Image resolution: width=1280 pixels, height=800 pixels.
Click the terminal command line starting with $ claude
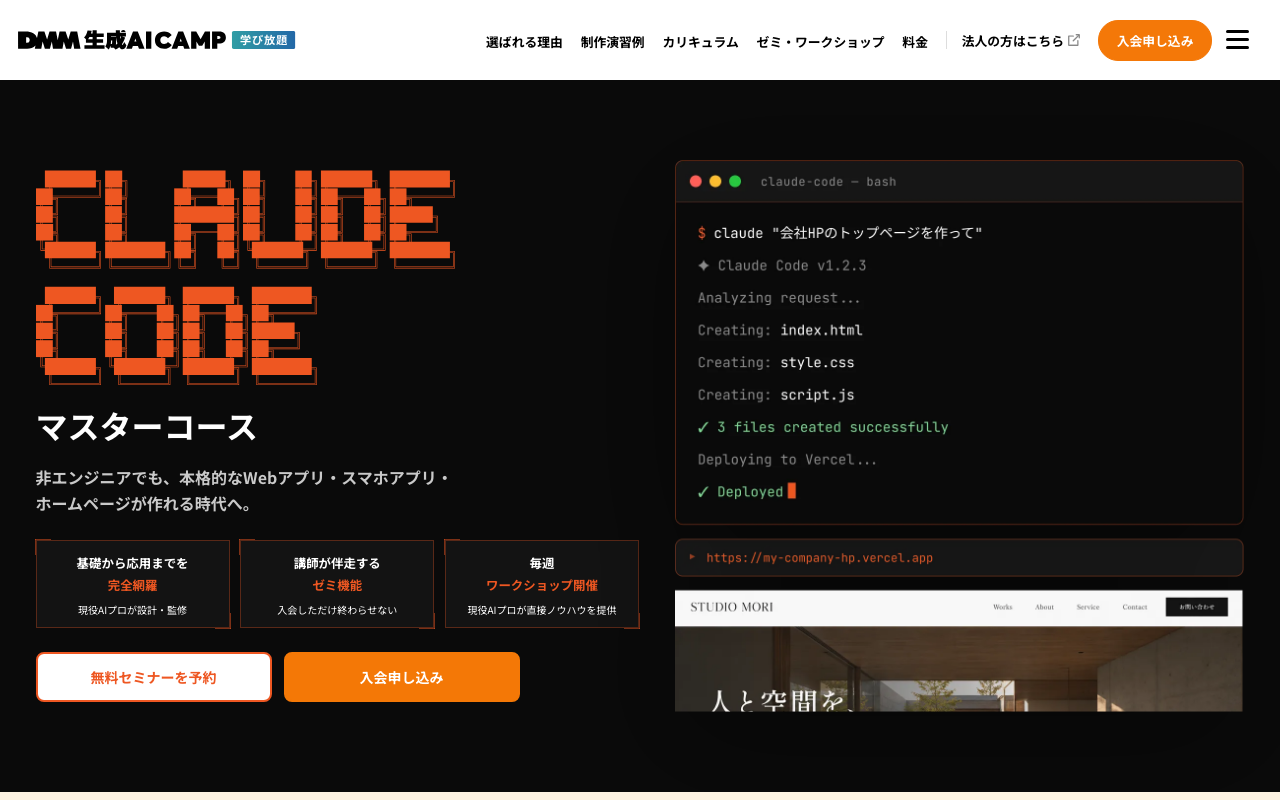coord(840,233)
